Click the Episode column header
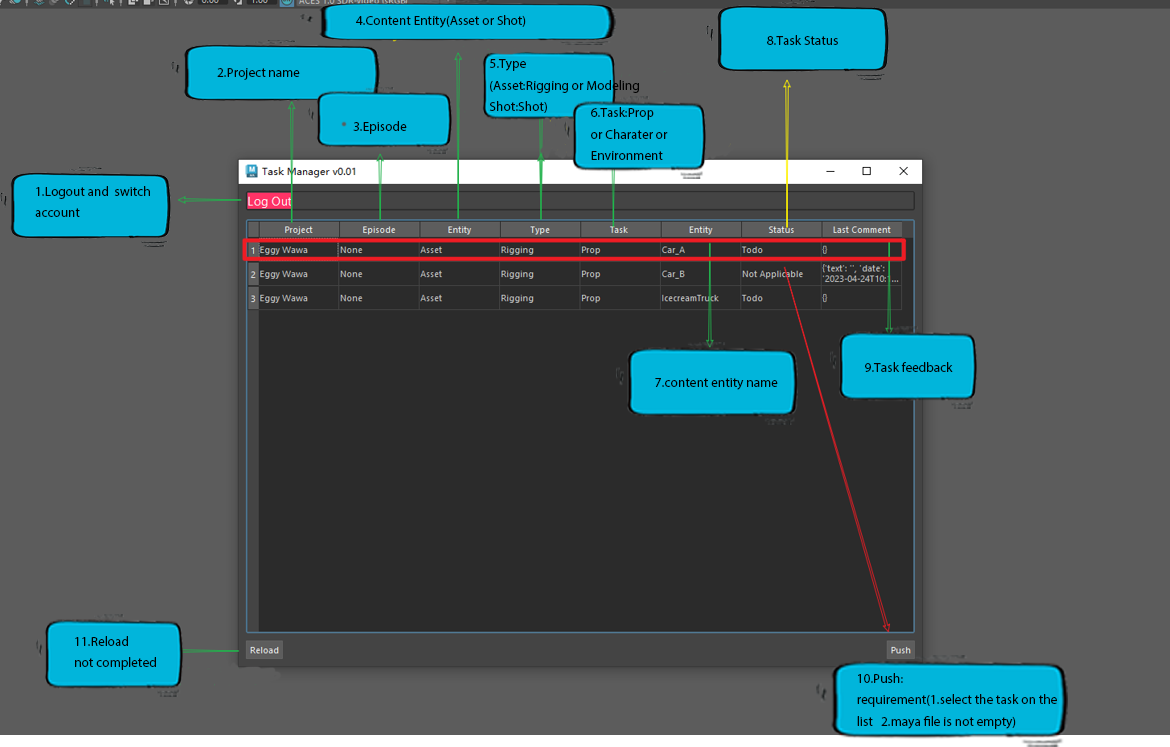Viewport: 1170px width, 747px height. pyautogui.click(x=379, y=230)
